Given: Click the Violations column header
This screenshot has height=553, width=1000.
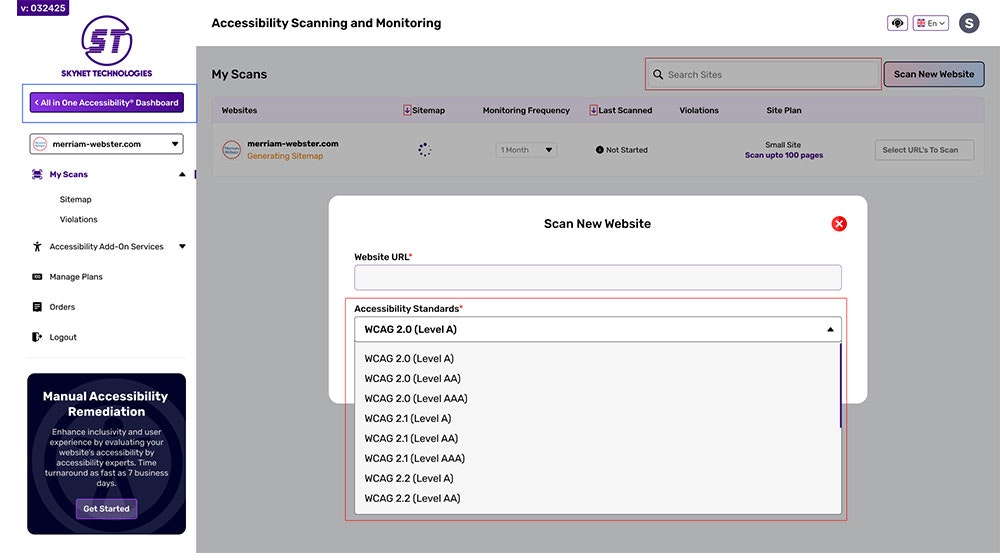Looking at the screenshot, I should tap(699, 110).
